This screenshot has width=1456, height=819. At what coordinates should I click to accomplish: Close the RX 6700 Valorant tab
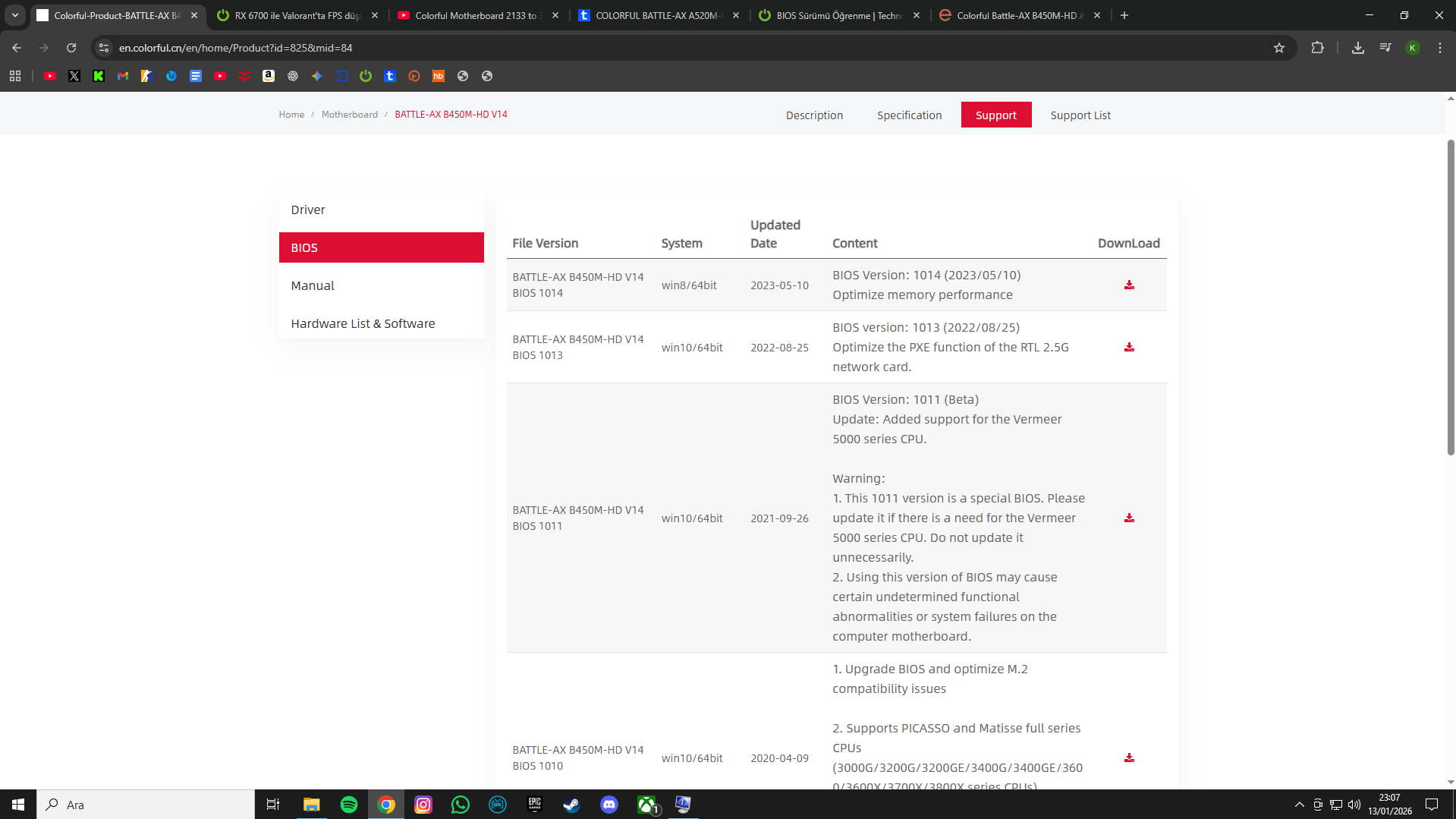click(x=375, y=15)
